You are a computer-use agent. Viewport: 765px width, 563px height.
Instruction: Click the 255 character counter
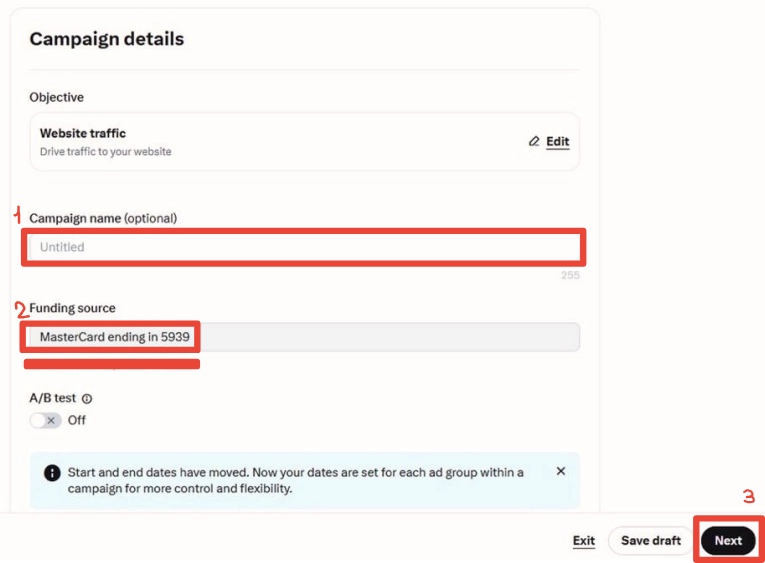(x=570, y=275)
